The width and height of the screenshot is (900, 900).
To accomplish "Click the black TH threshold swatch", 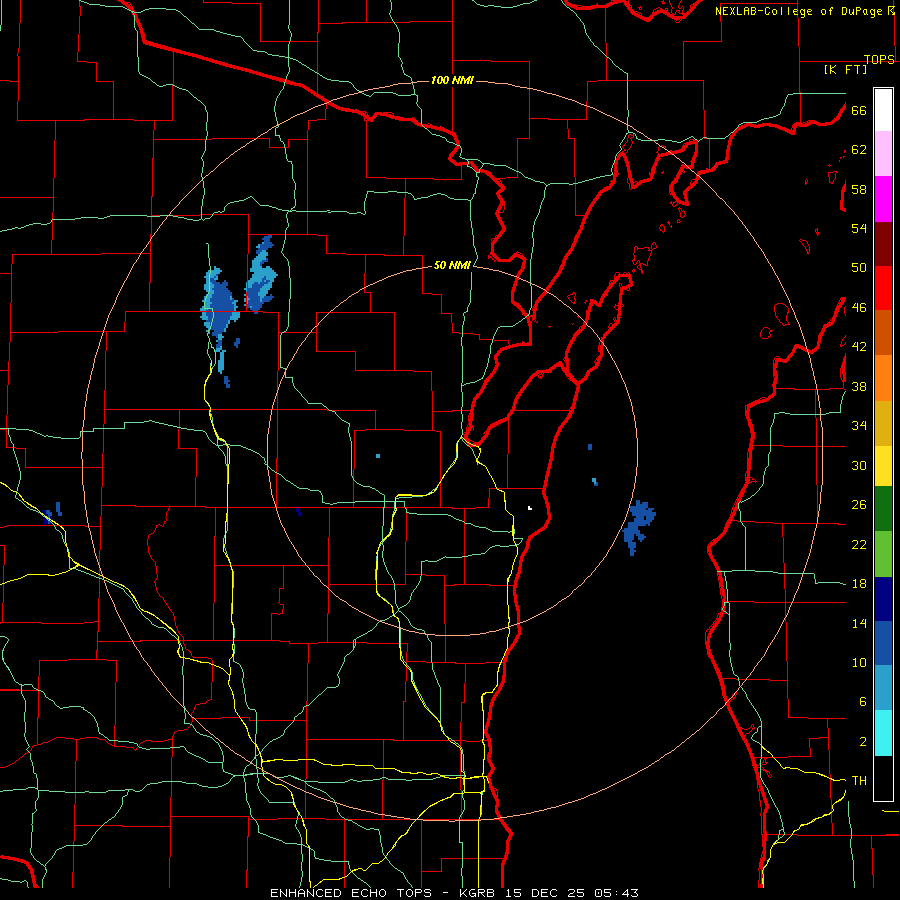I will click(883, 778).
